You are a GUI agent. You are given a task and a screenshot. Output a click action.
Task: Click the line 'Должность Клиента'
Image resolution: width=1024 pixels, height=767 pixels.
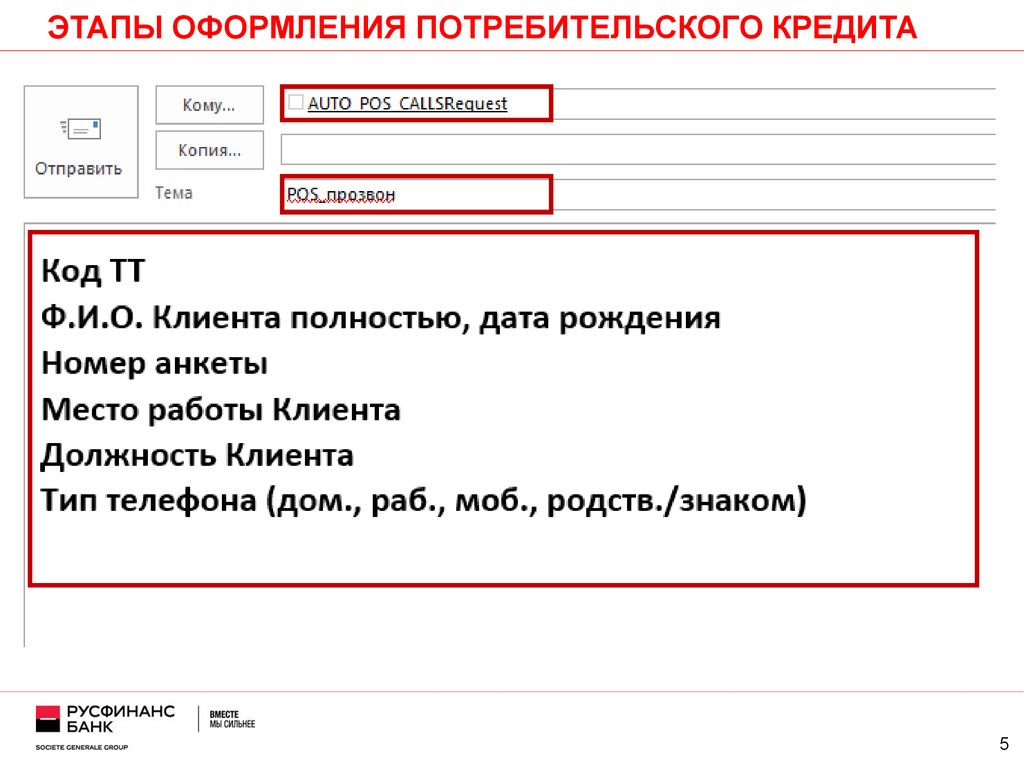pos(197,455)
